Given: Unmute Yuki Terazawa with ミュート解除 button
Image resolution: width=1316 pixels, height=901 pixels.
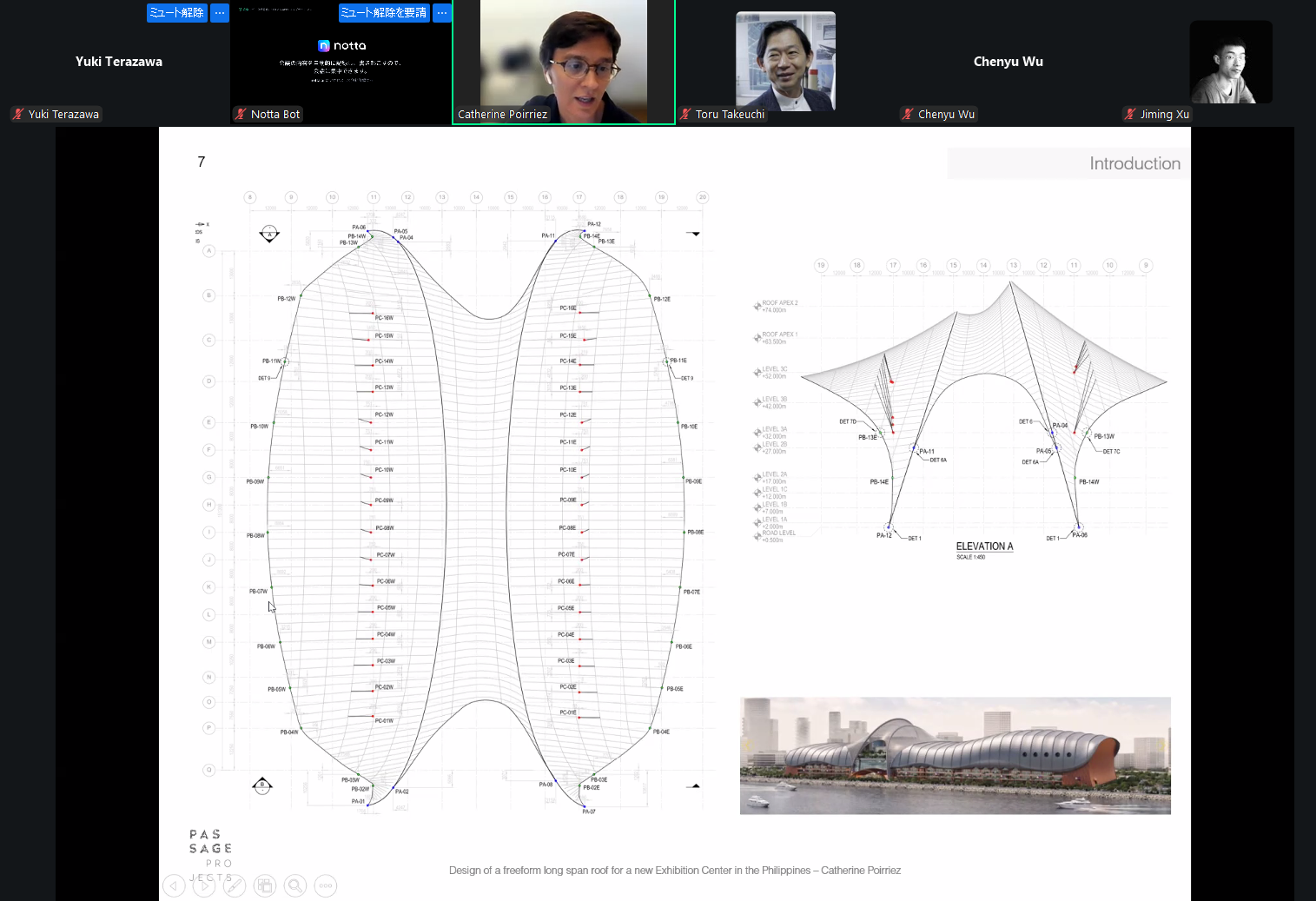Looking at the screenshot, I should pos(176,13).
